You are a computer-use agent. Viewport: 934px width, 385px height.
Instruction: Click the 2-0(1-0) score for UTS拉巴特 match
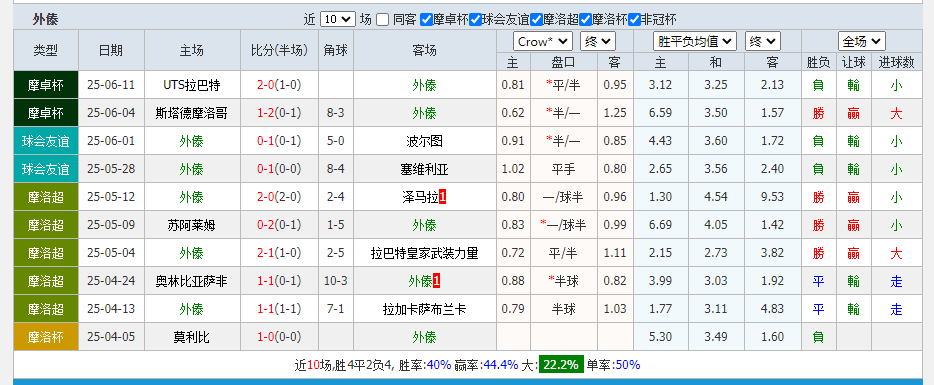coord(279,85)
